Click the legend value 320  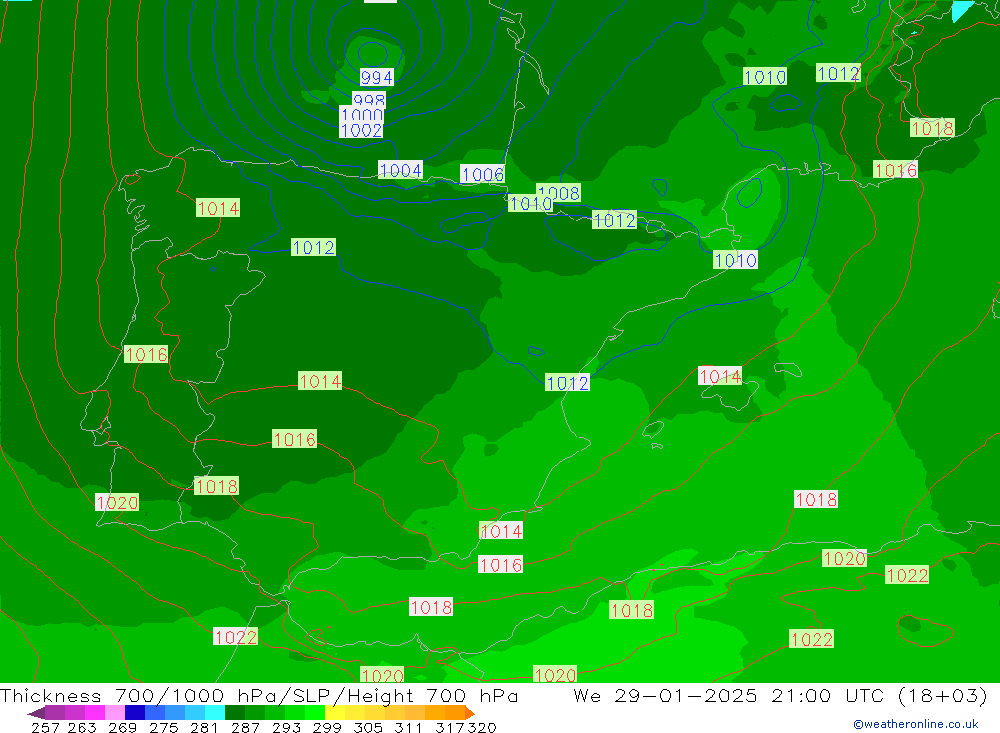482,727
